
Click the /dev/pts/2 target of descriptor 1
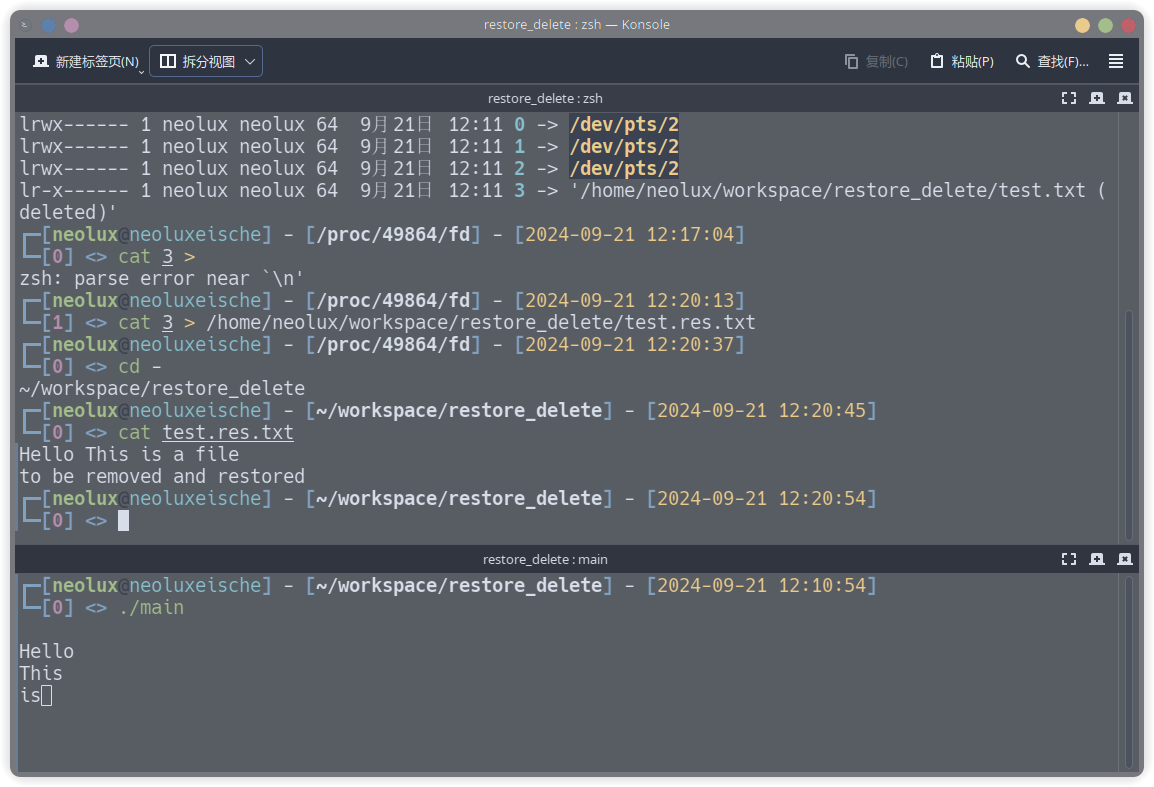click(x=624, y=147)
